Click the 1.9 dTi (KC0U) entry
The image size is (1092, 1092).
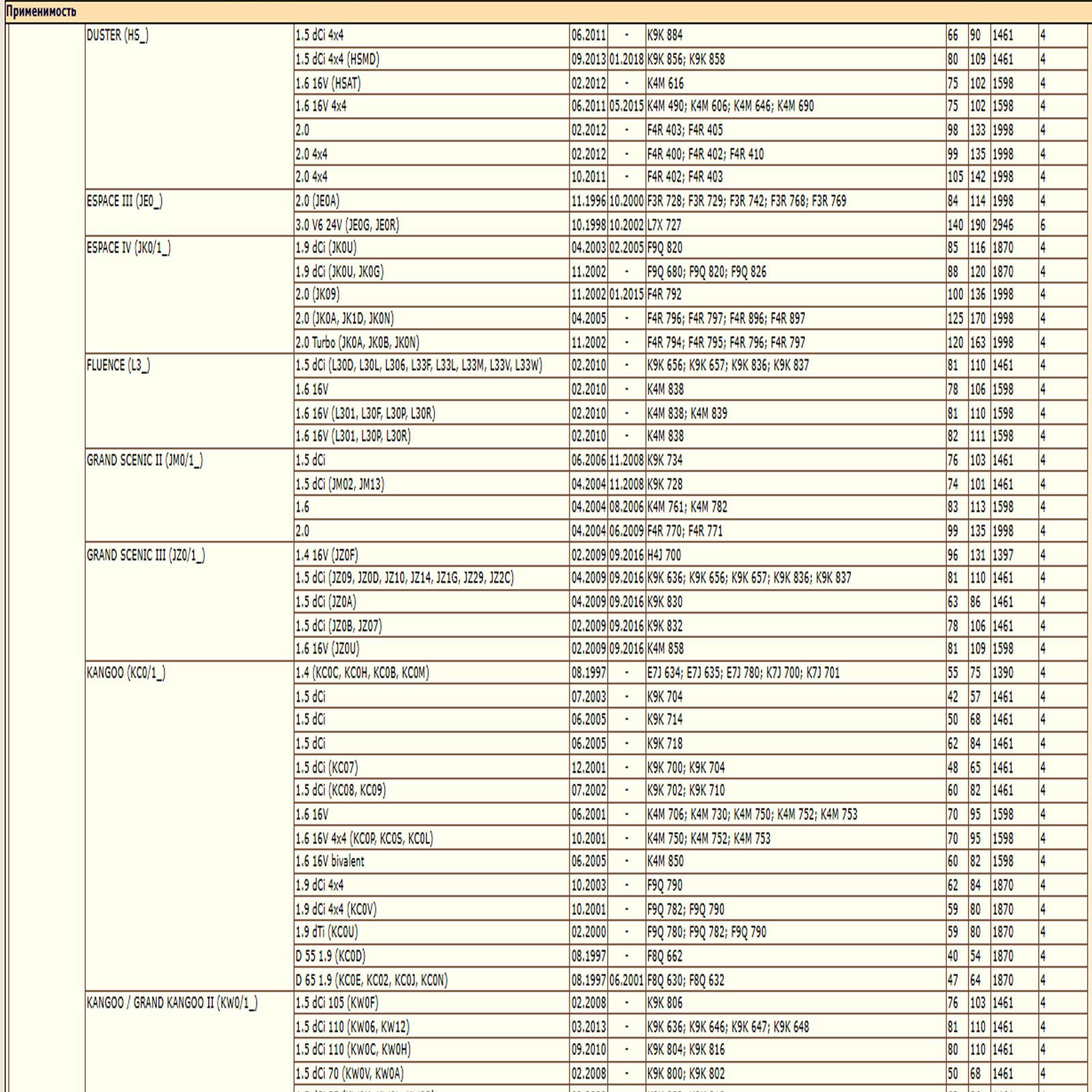tap(327, 932)
